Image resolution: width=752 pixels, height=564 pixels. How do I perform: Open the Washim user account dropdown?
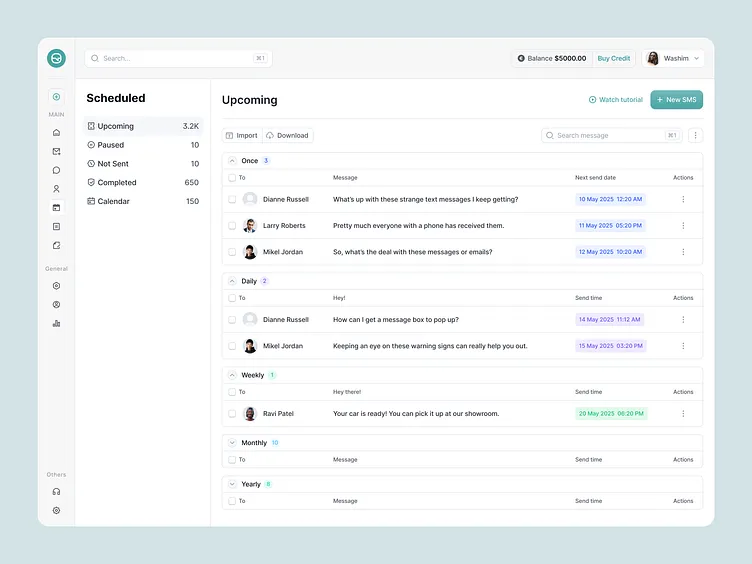click(673, 58)
